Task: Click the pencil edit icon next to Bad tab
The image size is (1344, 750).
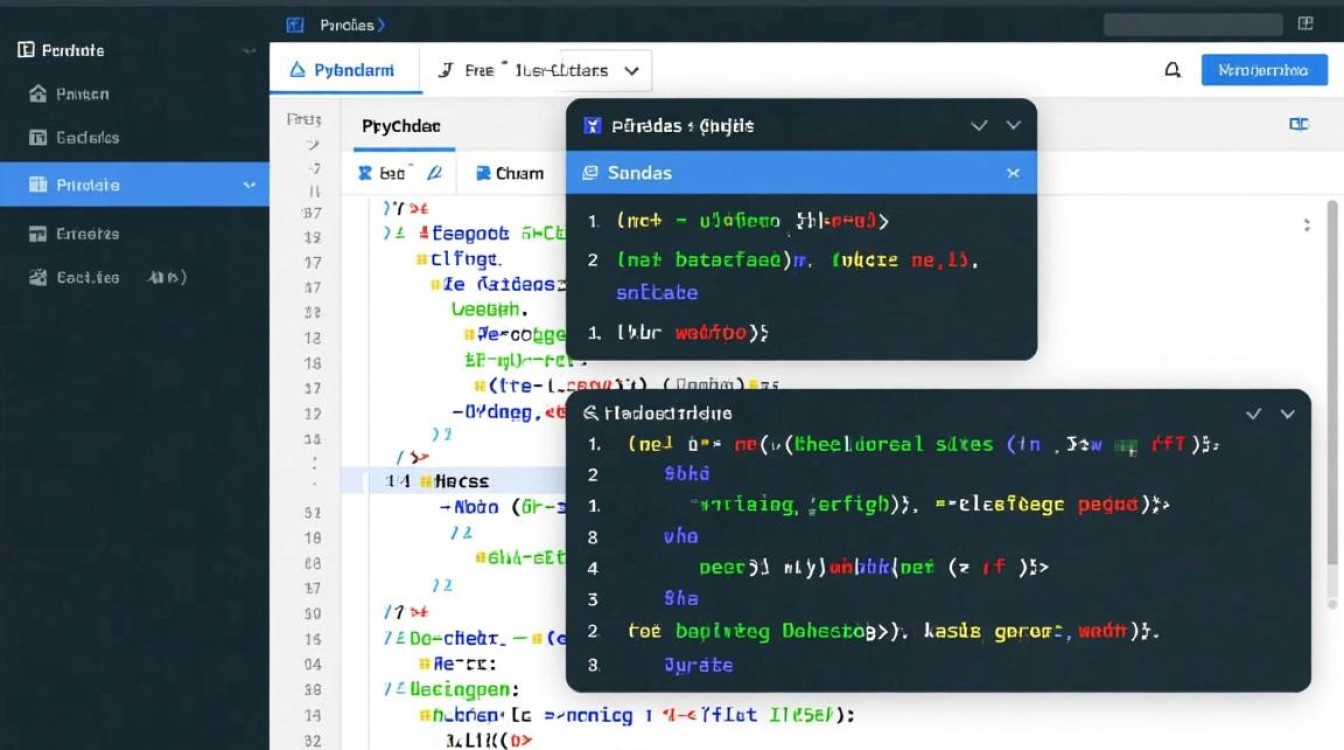Action: [434, 173]
